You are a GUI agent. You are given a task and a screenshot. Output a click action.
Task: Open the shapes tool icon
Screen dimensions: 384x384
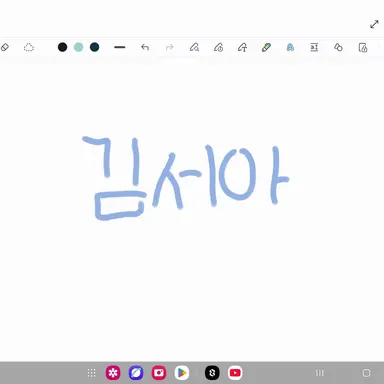[x=338, y=47]
